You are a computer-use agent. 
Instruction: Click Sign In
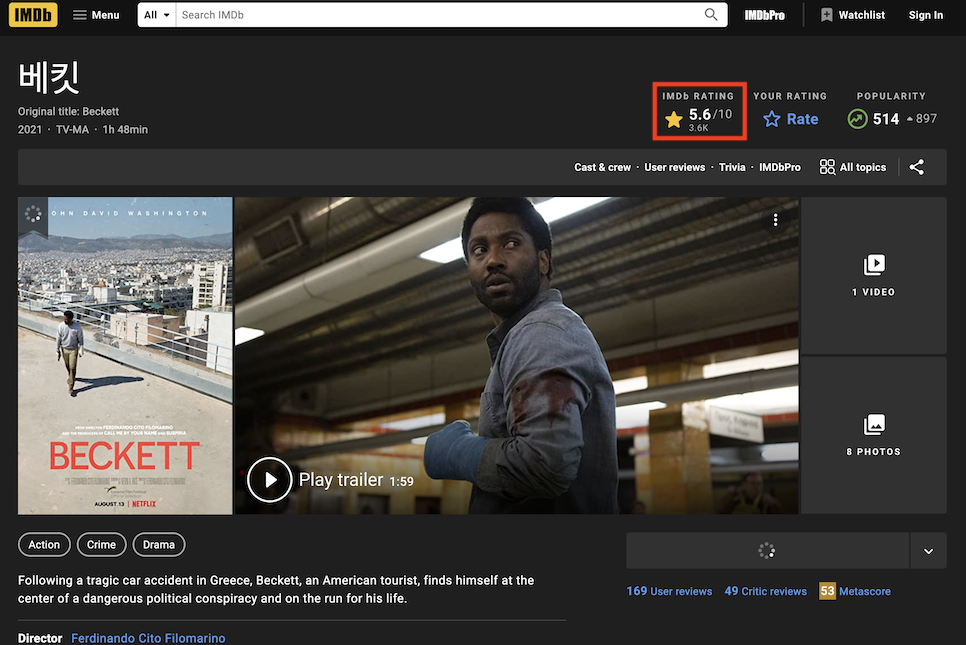click(x=925, y=15)
